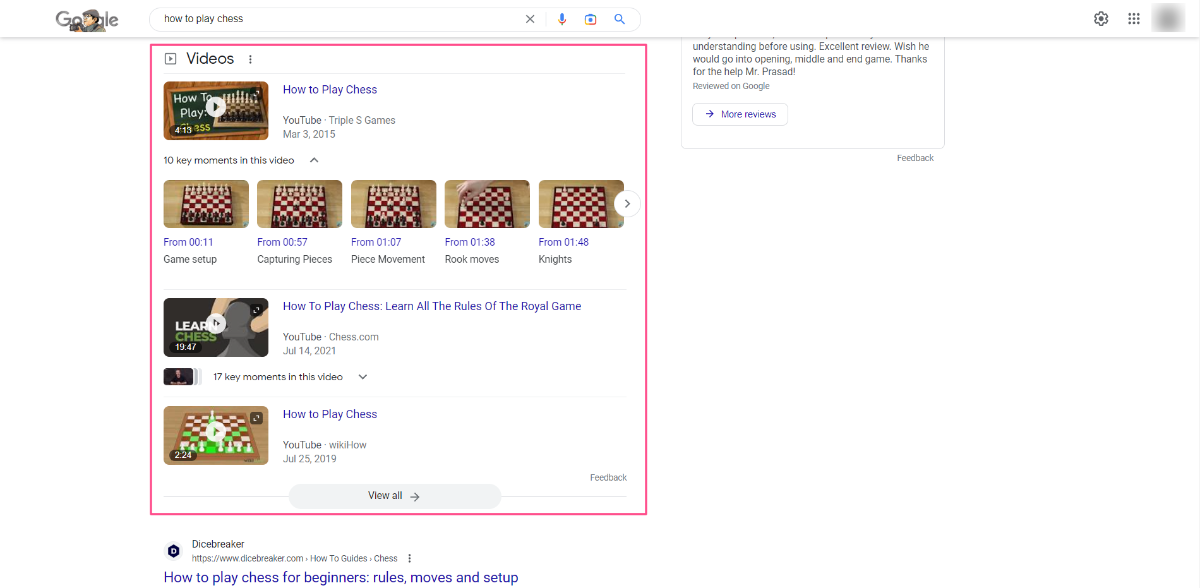Jump to Capturing Pieces moment thumbnail
Viewport: 1200px width, 588px height.
click(299, 204)
